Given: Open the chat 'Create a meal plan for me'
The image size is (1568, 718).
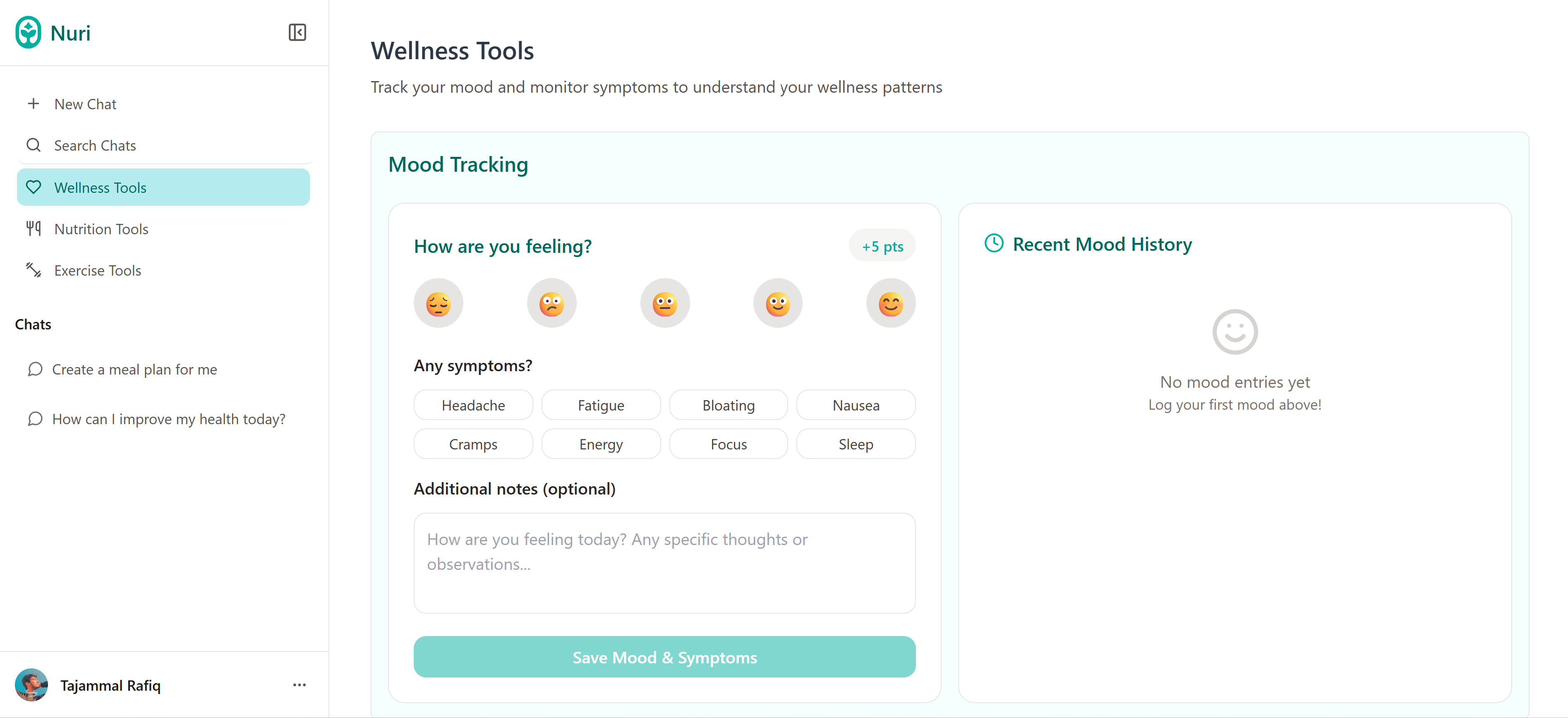Looking at the screenshot, I should click(134, 369).
